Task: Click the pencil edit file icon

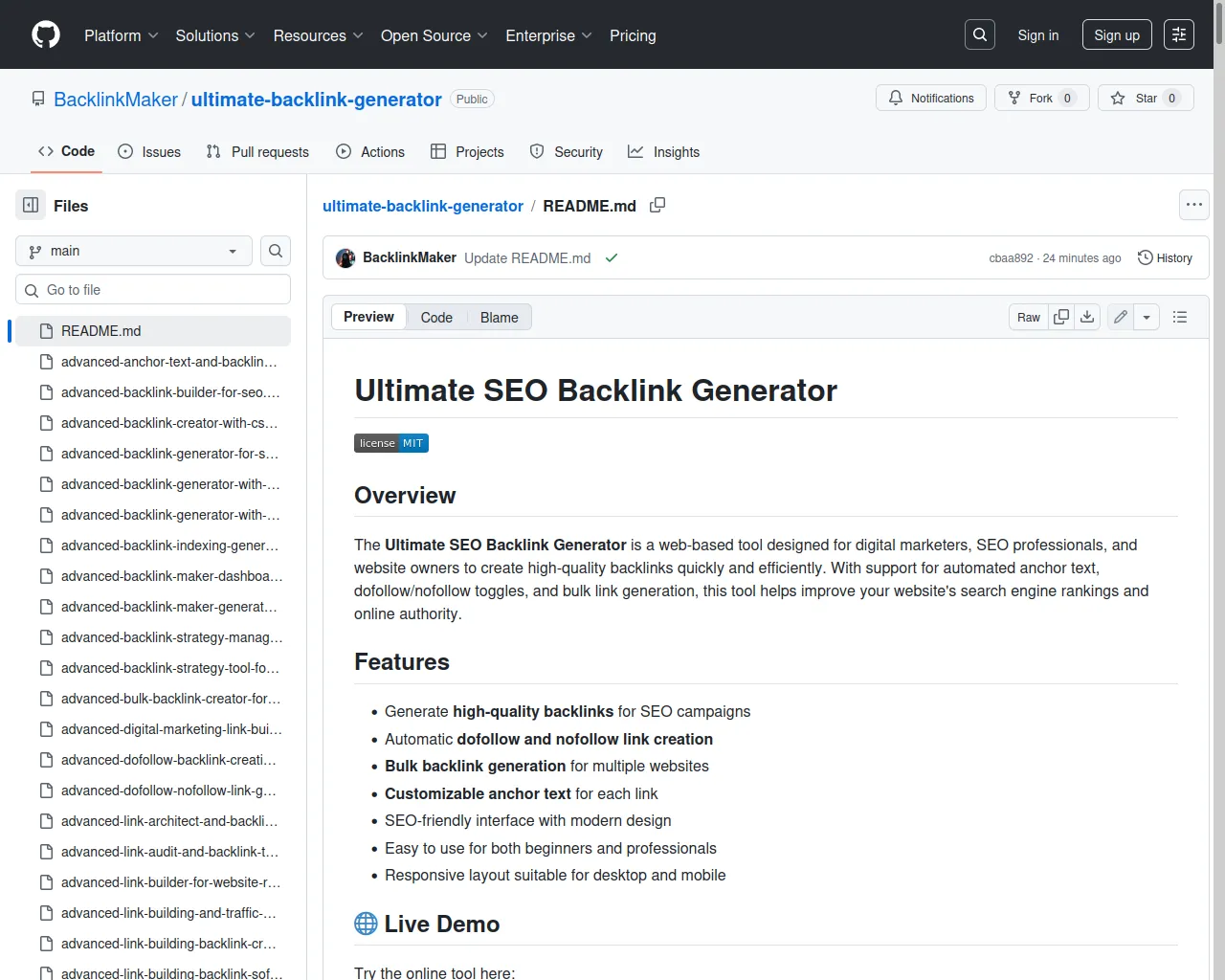Action: coord(1121,317)
